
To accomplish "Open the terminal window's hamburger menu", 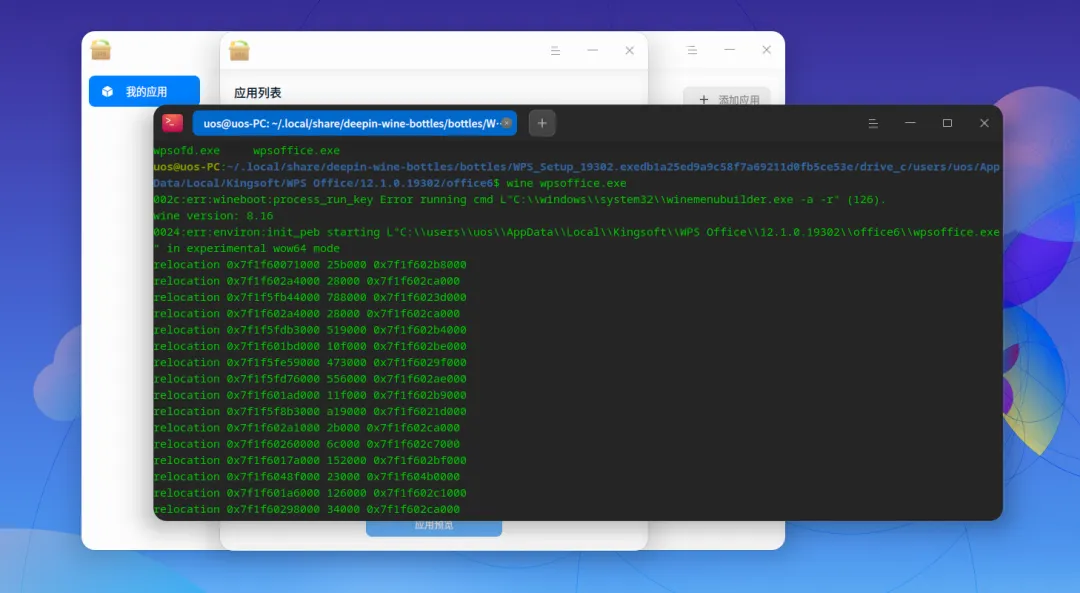I will [x=873, y=123].
